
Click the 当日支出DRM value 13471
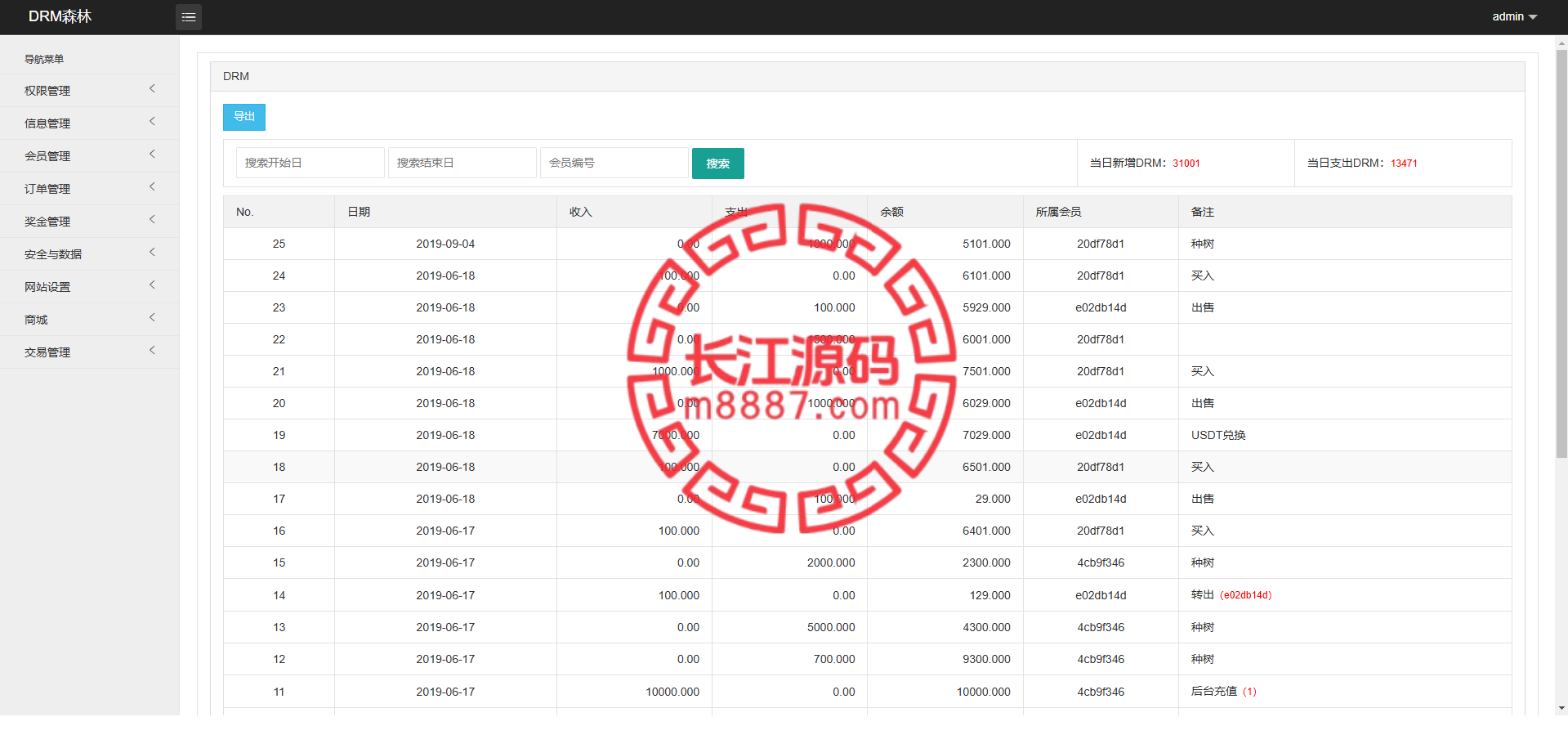click(1405, 164)
